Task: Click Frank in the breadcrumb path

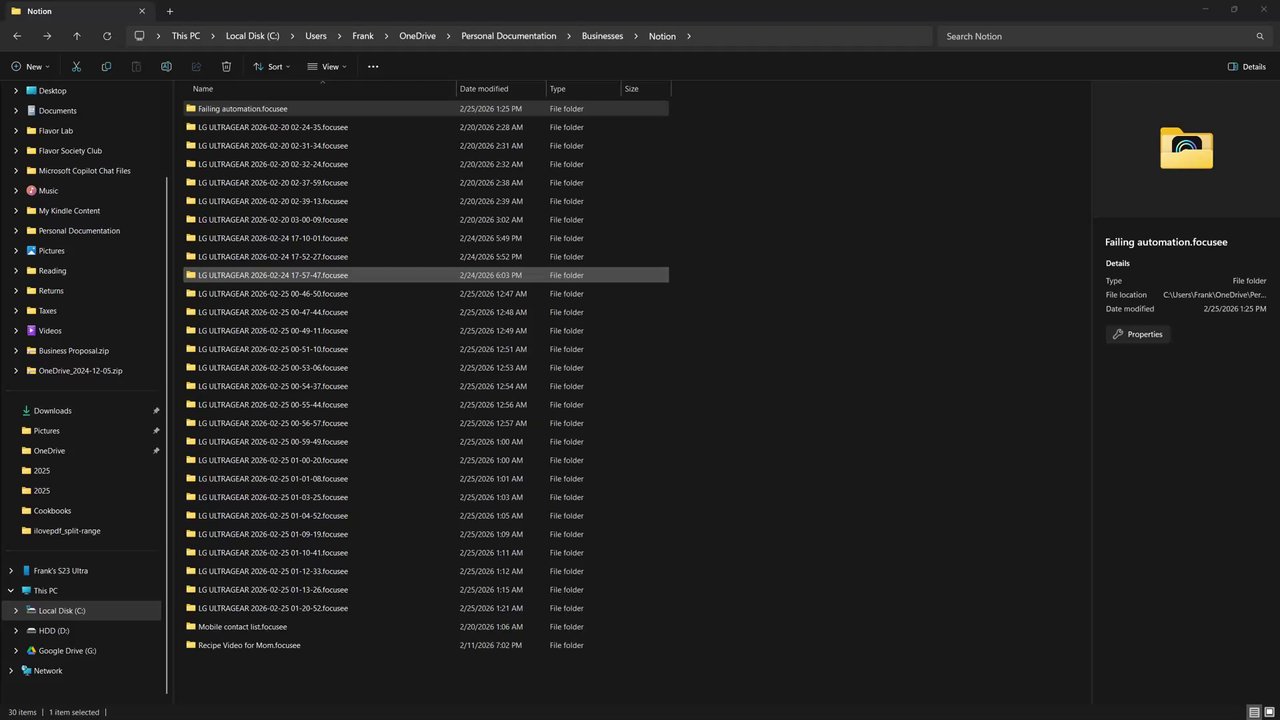Action: [363, 36]
